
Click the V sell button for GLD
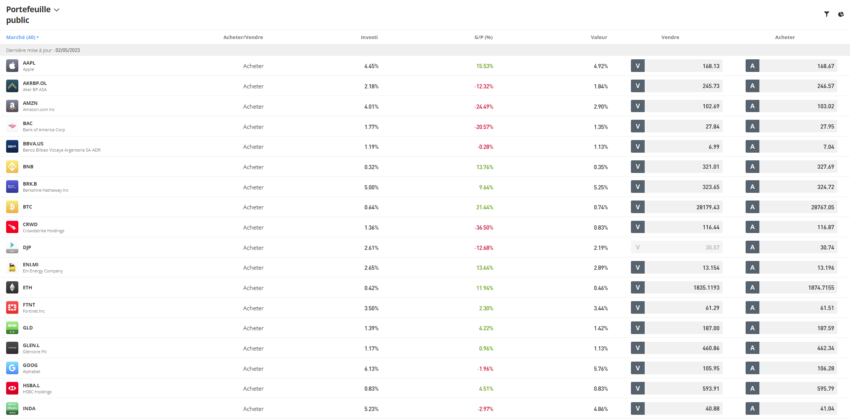point(638,328)
